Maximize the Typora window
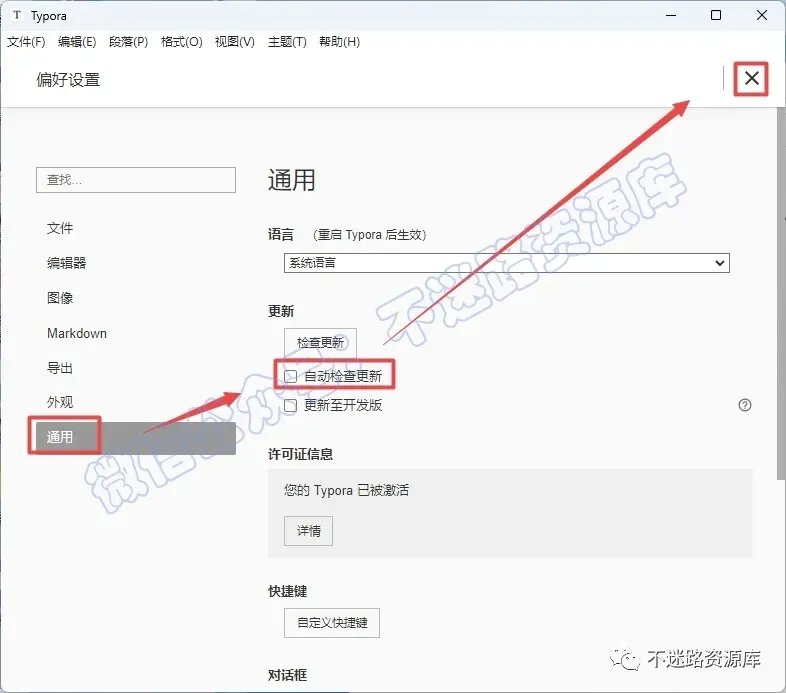The image size is (786, 693). 716,16
